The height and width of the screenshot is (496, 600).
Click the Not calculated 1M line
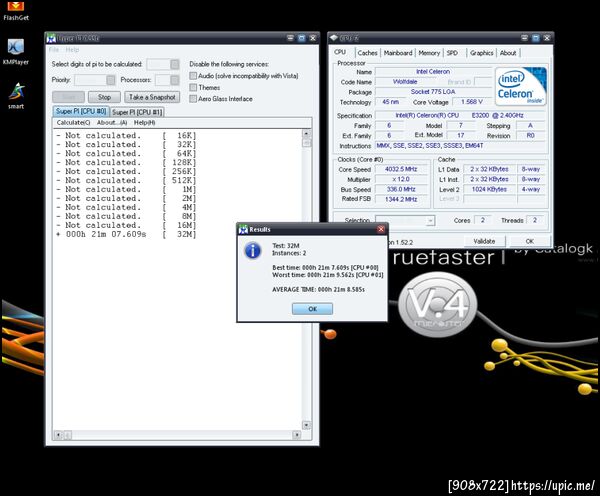[x=126, y=189]
